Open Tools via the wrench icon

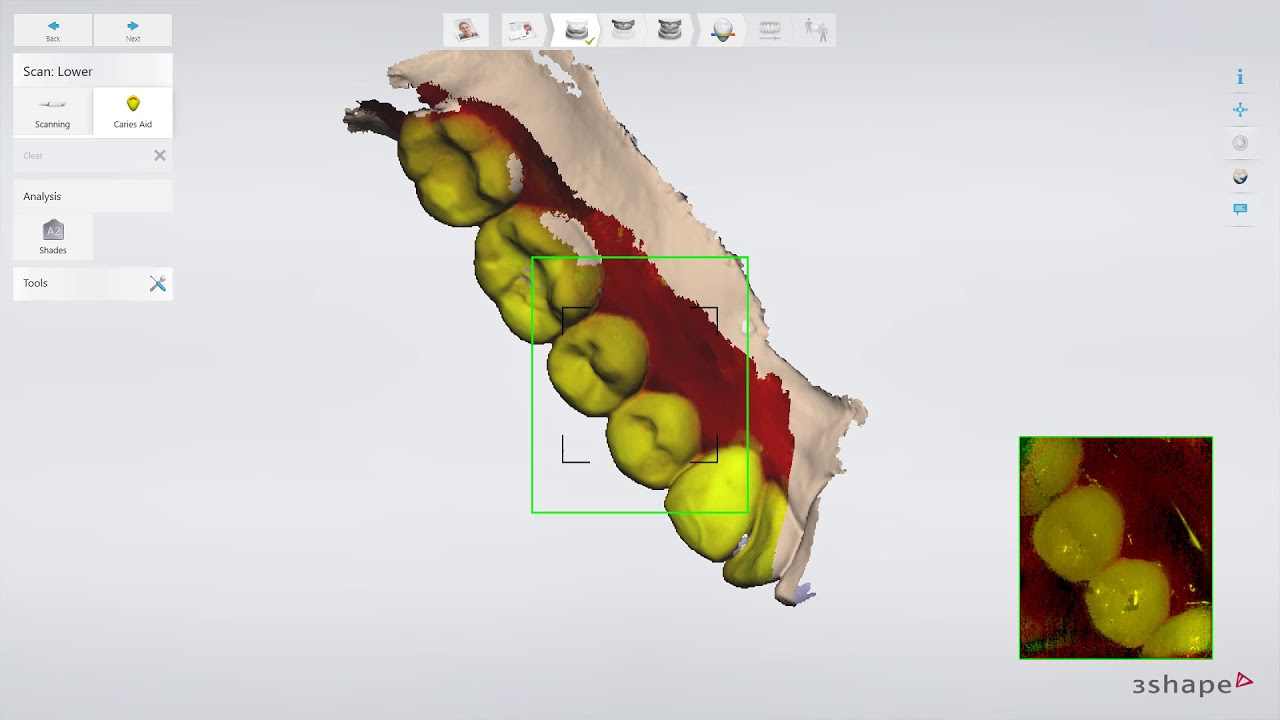(158, 284)
